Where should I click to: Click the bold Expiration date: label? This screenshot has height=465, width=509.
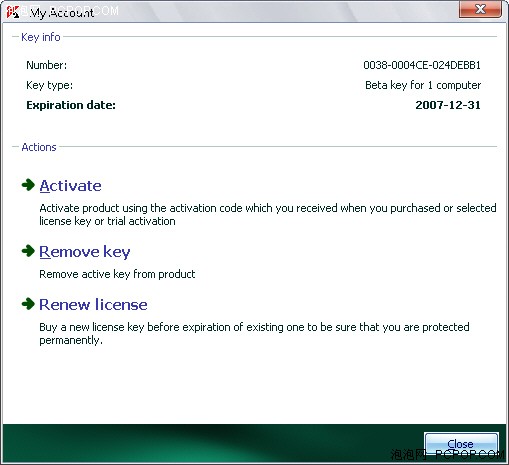tap(71, 105)
